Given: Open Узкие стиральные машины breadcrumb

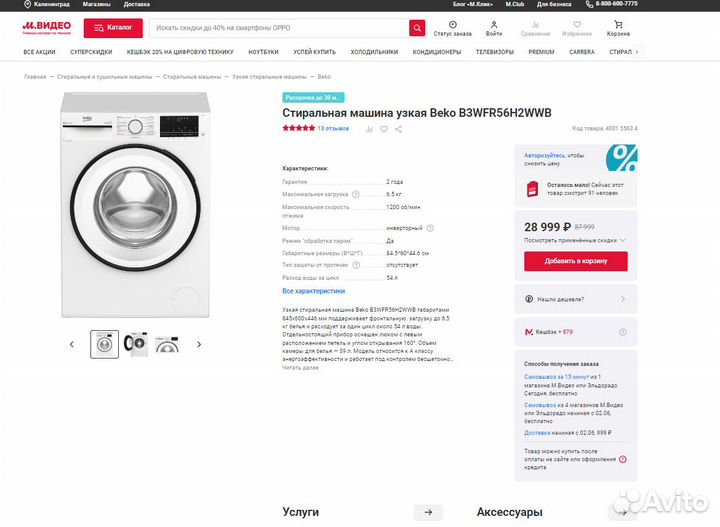Looking at the screenshot, I should coord(269,77).
